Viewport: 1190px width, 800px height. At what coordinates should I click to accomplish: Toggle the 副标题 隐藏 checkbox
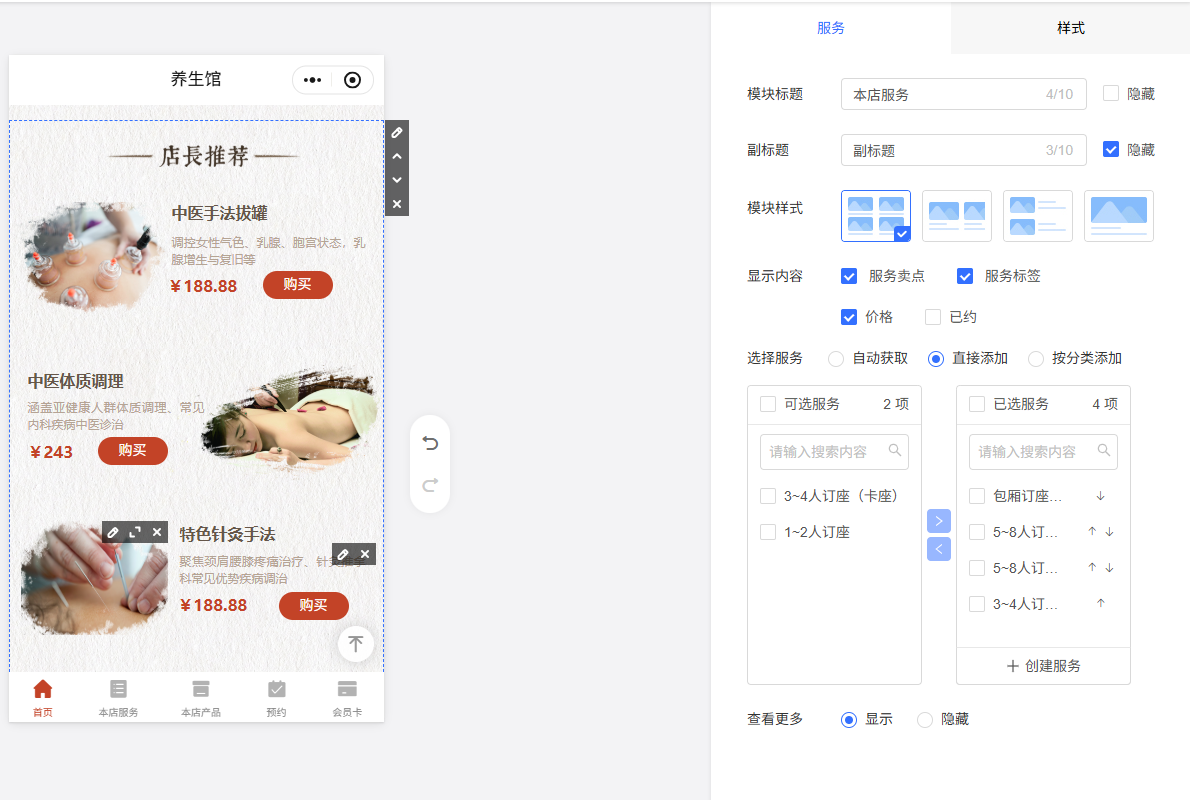(1111, 149)
